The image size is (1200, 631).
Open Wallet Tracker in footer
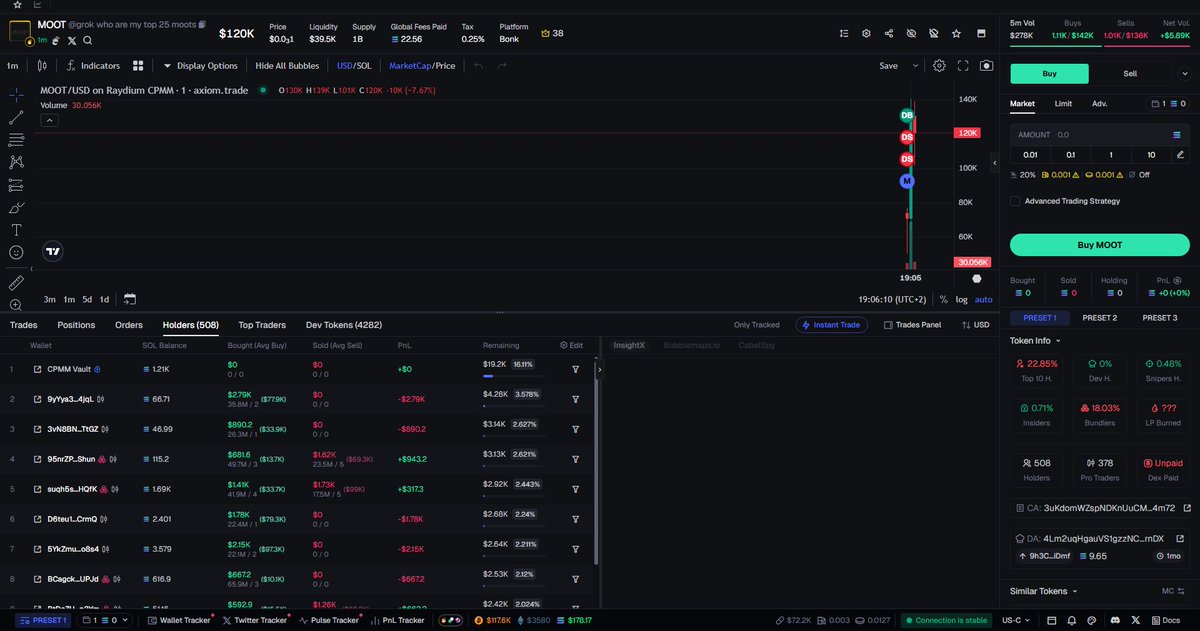point(179,620)
